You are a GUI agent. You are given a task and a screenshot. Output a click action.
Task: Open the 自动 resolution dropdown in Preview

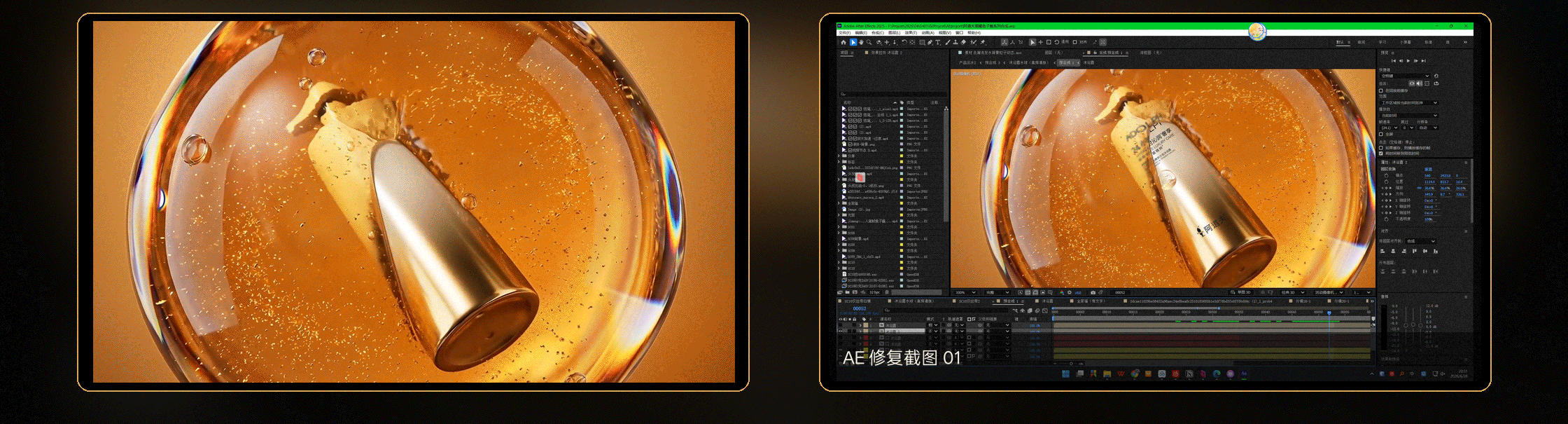tap(1427, 128)
